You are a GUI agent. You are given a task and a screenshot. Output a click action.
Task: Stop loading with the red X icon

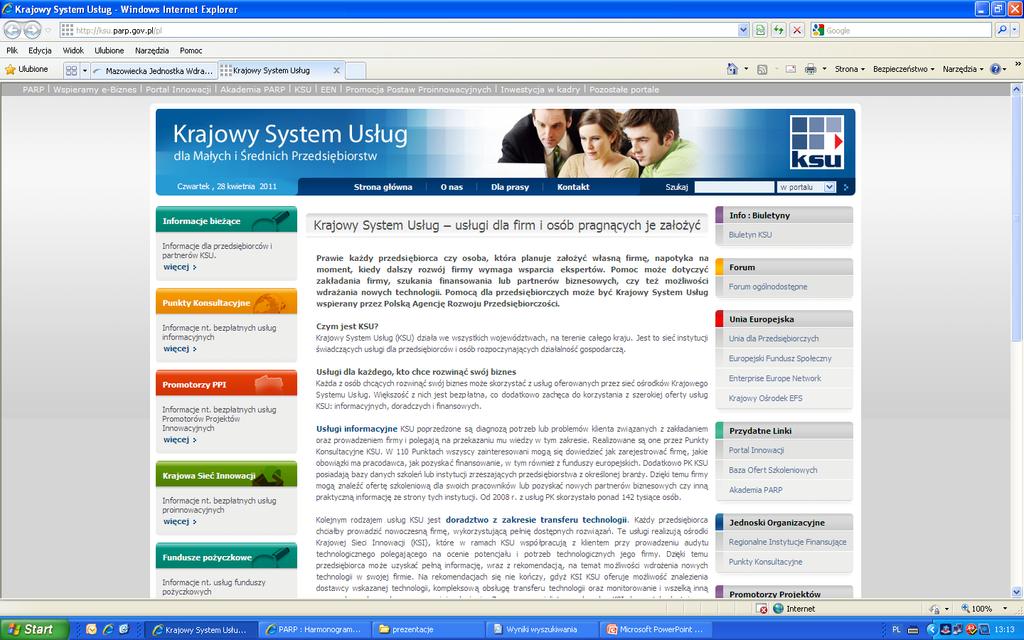click(x=797, y=30)
